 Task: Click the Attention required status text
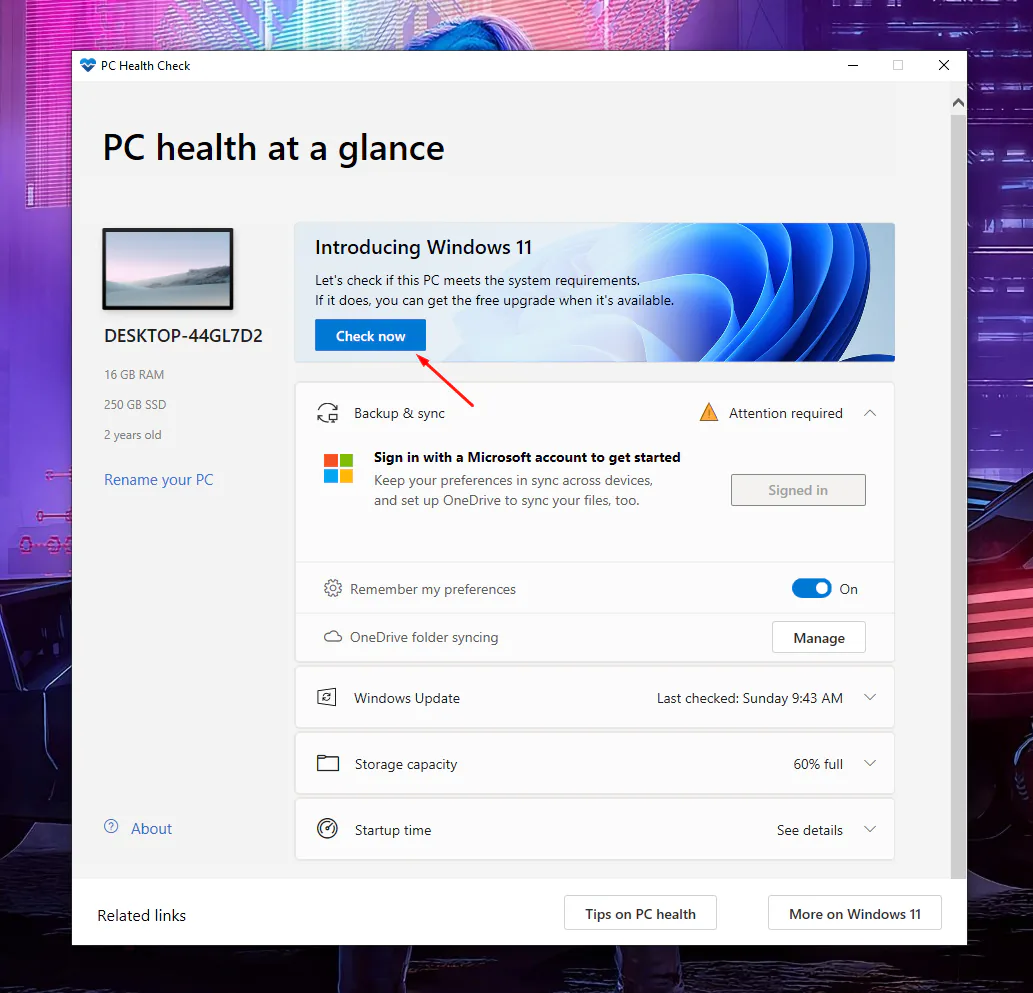[785, 413]
